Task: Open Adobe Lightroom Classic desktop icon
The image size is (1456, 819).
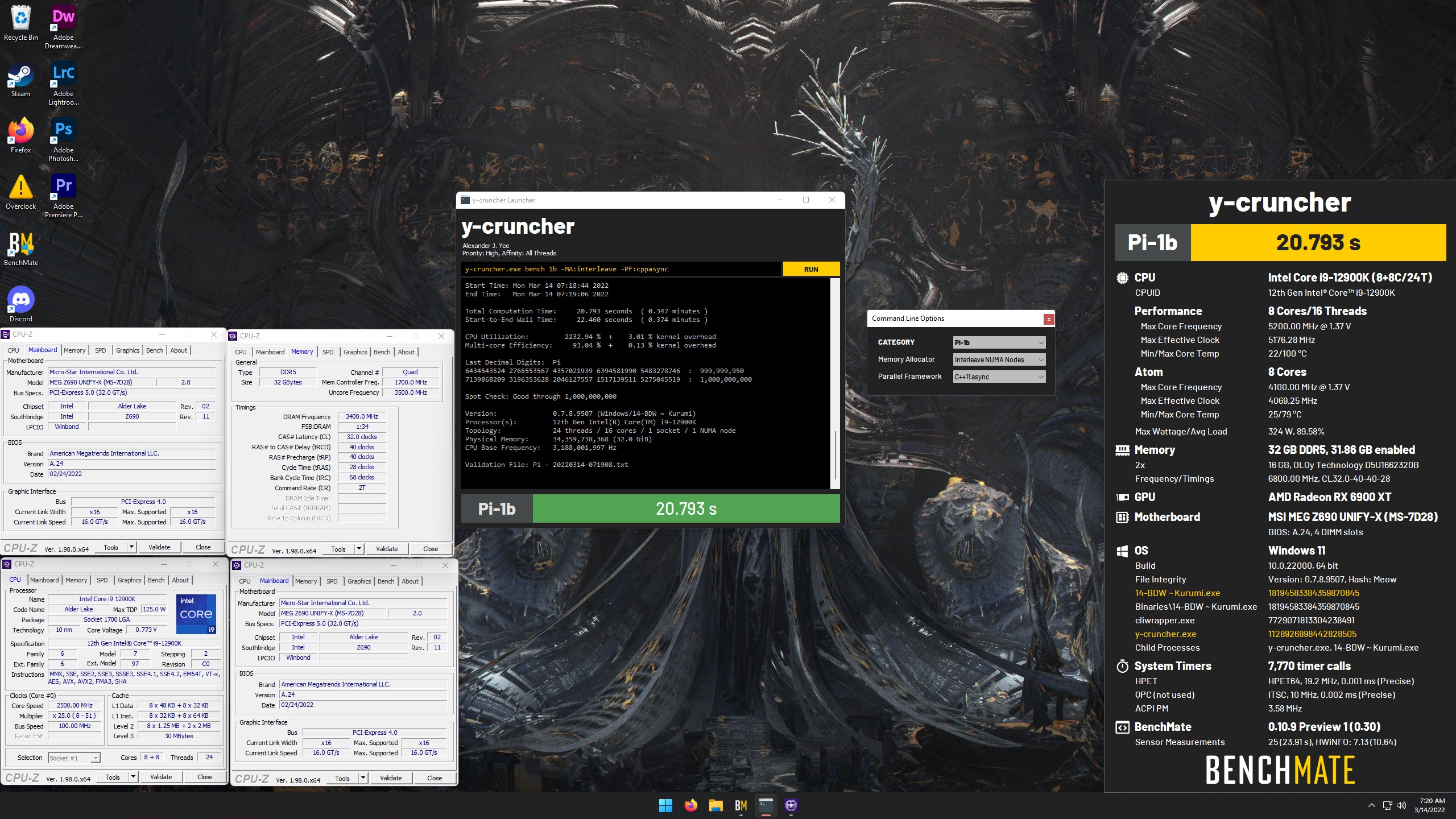Action: point(64,83)
